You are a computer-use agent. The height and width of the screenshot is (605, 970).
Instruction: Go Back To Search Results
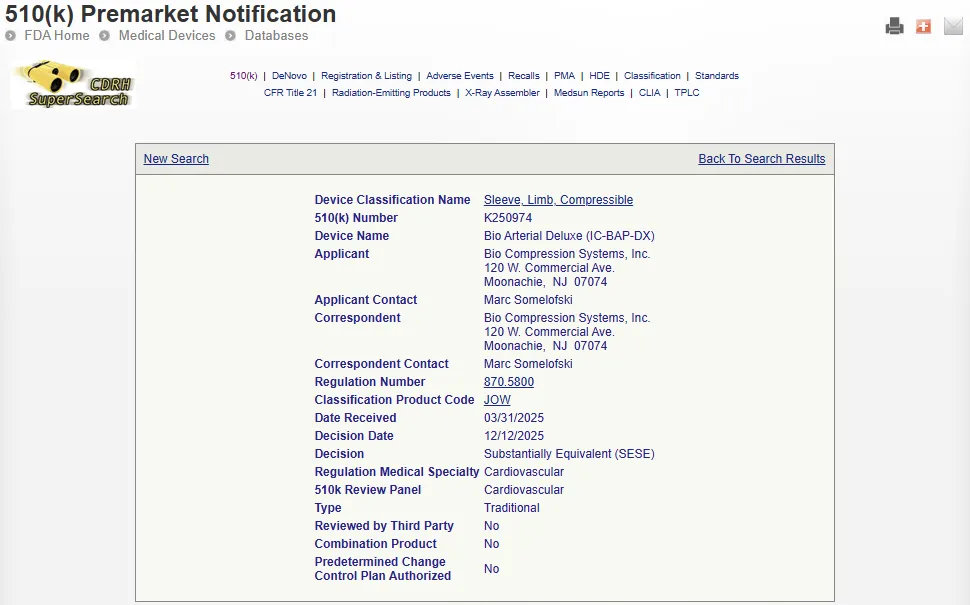[762, 159]
